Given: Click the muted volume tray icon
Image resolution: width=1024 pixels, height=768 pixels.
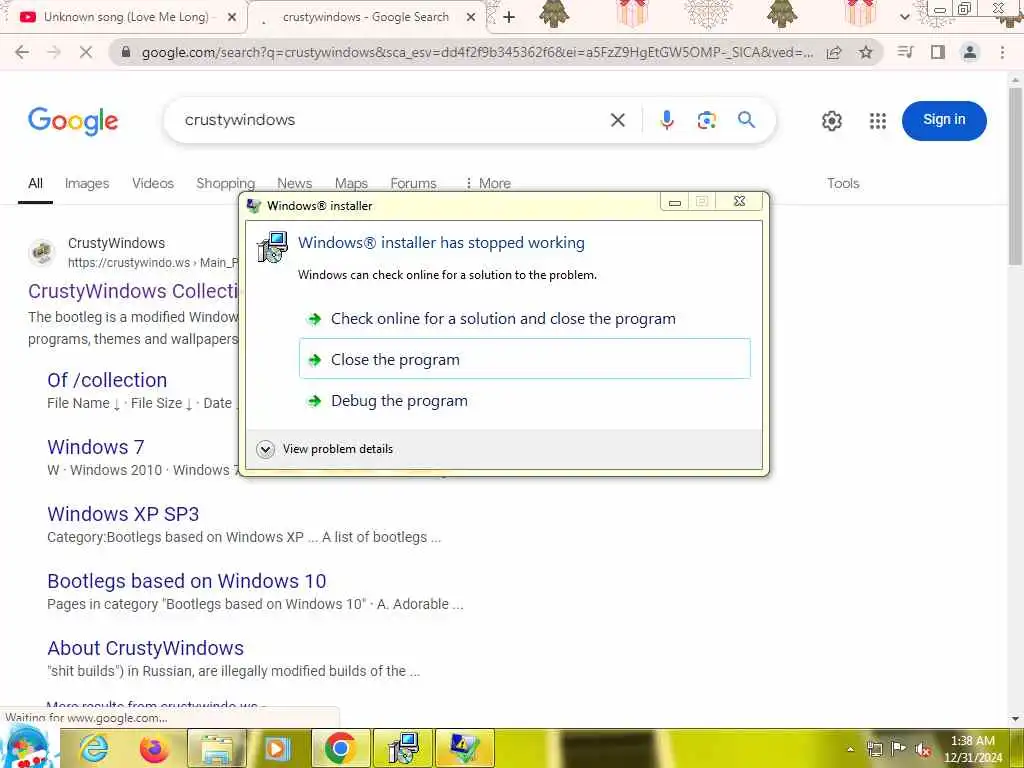Looking at the screenshot, I should [x=923, y=749].
